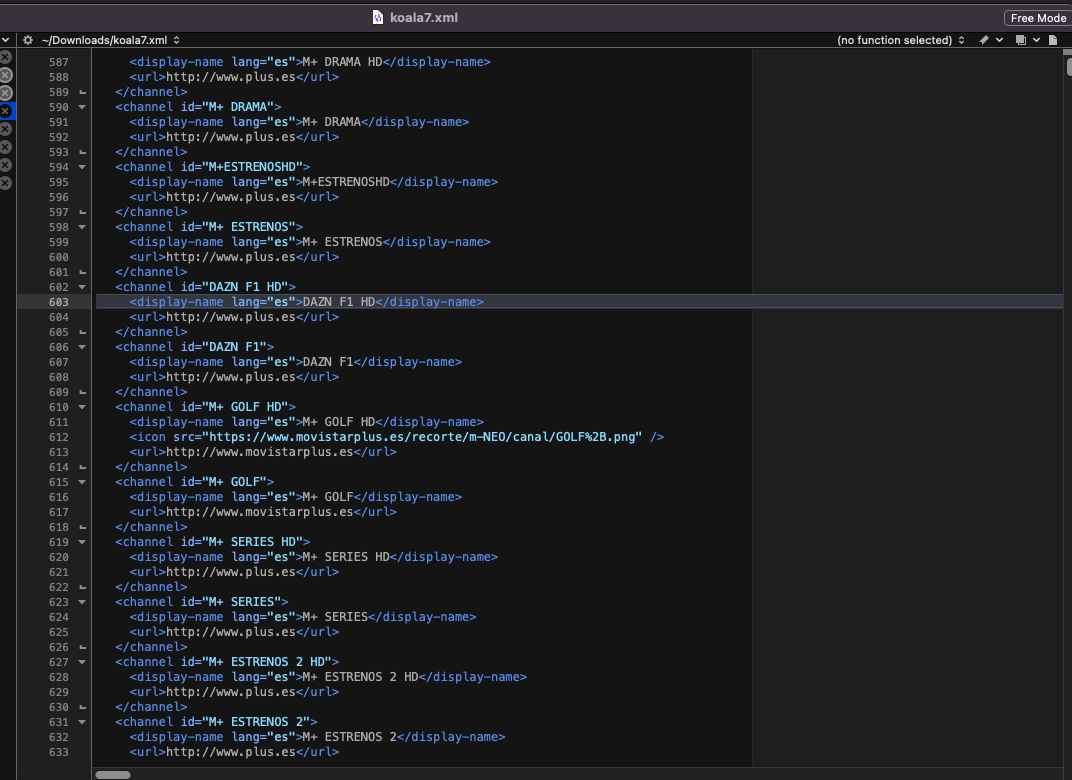Collapse the M+ SERIES block at line 623

coord(82,602)
